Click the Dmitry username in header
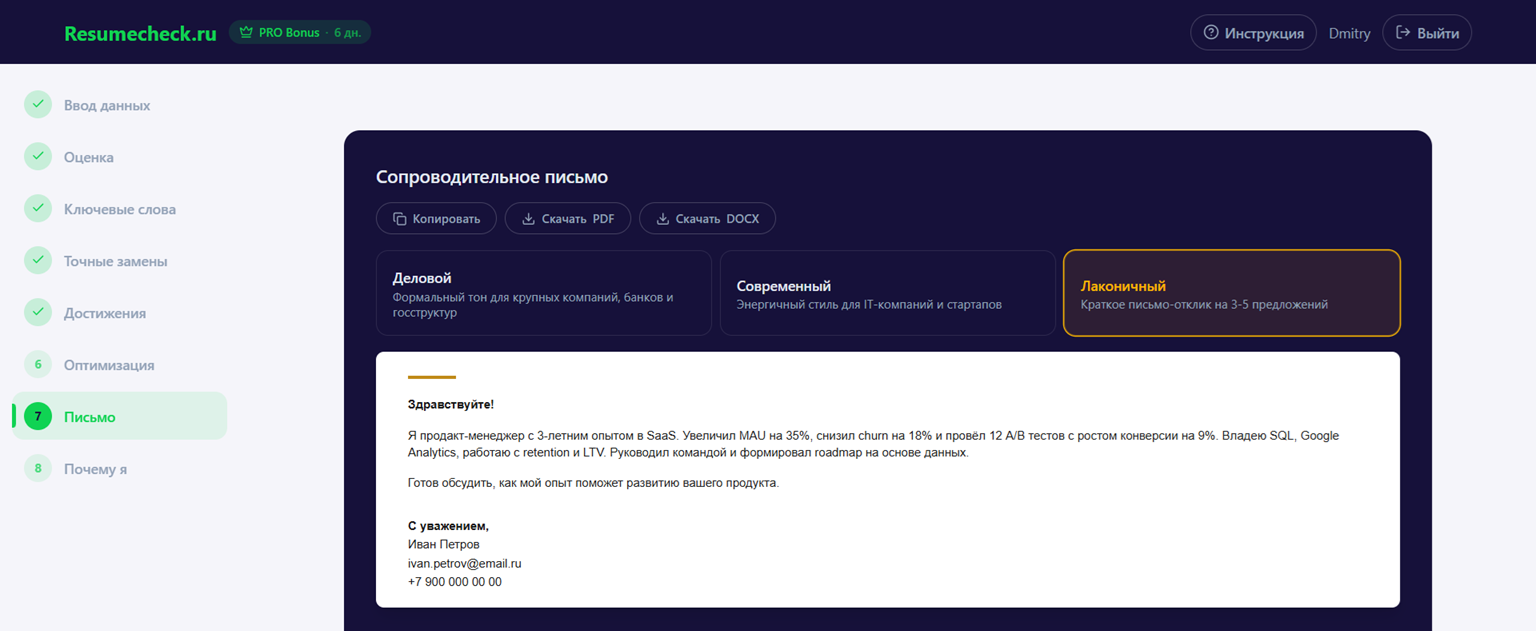Screen dimensions: 1536x631 [1349, 33]
